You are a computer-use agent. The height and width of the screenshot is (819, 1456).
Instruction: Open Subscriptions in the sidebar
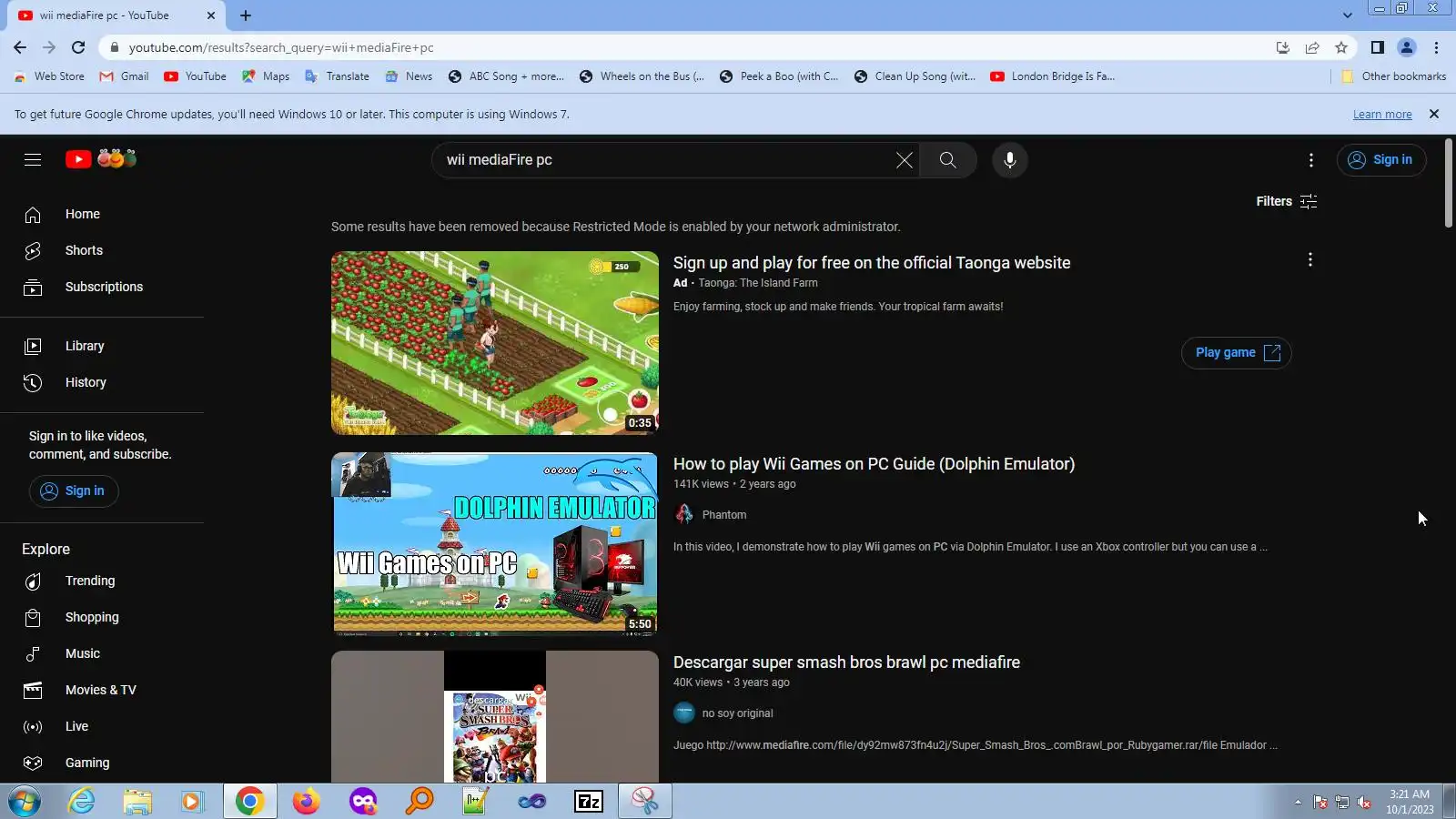pos(102,288)
